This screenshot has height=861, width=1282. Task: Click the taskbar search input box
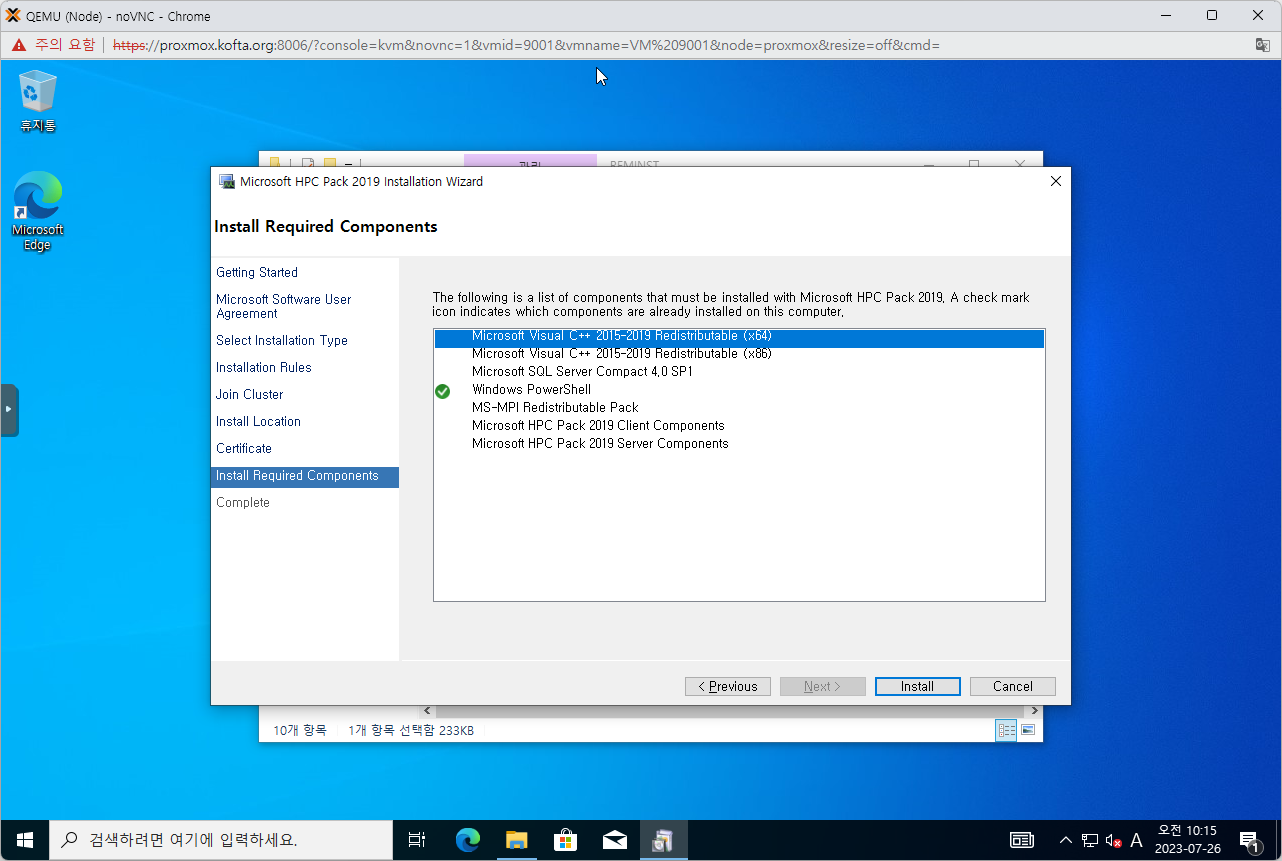tap(220, 840)
